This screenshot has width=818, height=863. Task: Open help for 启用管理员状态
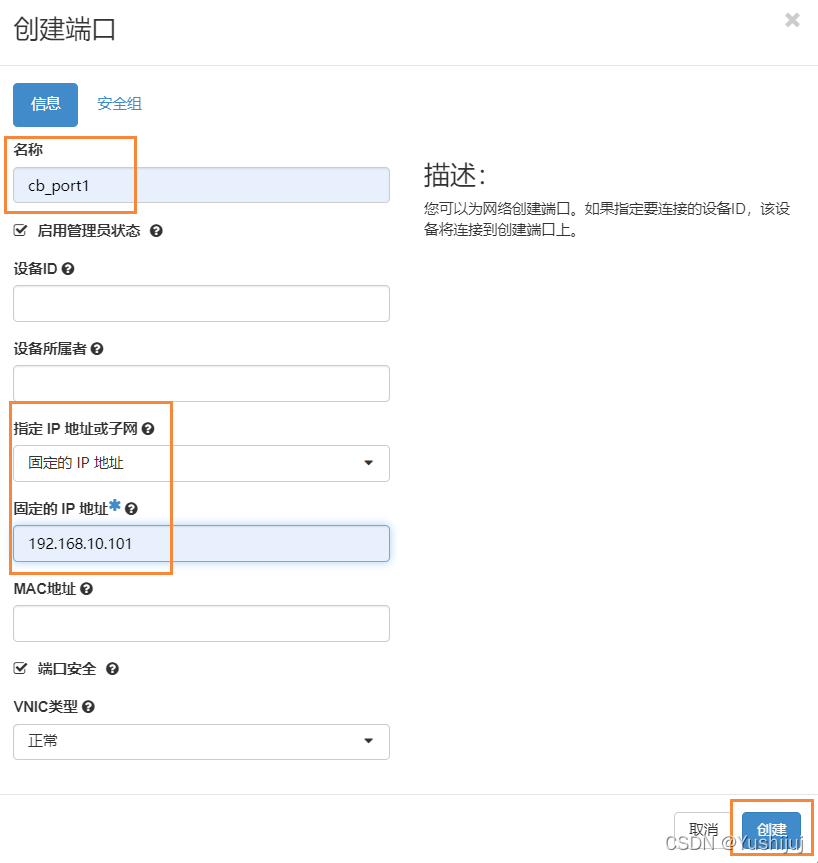click(156, 230)
